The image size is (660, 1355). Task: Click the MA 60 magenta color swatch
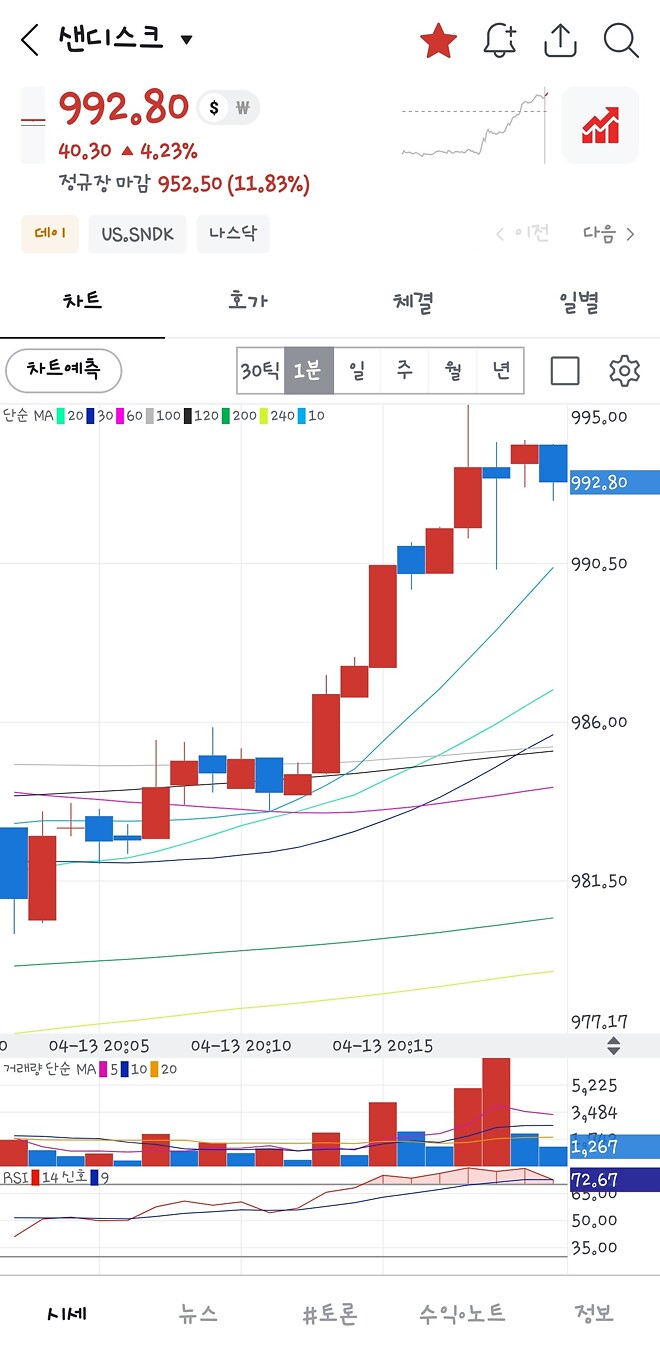(x=120, y=415)
